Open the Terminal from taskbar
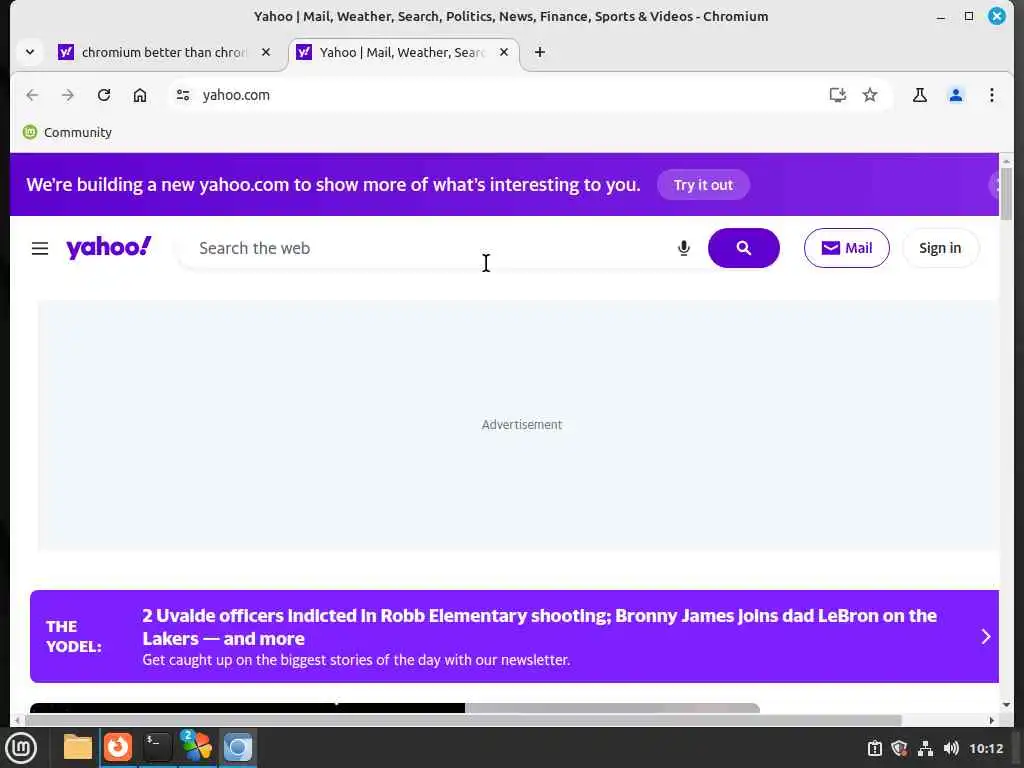 pos(157,747)
